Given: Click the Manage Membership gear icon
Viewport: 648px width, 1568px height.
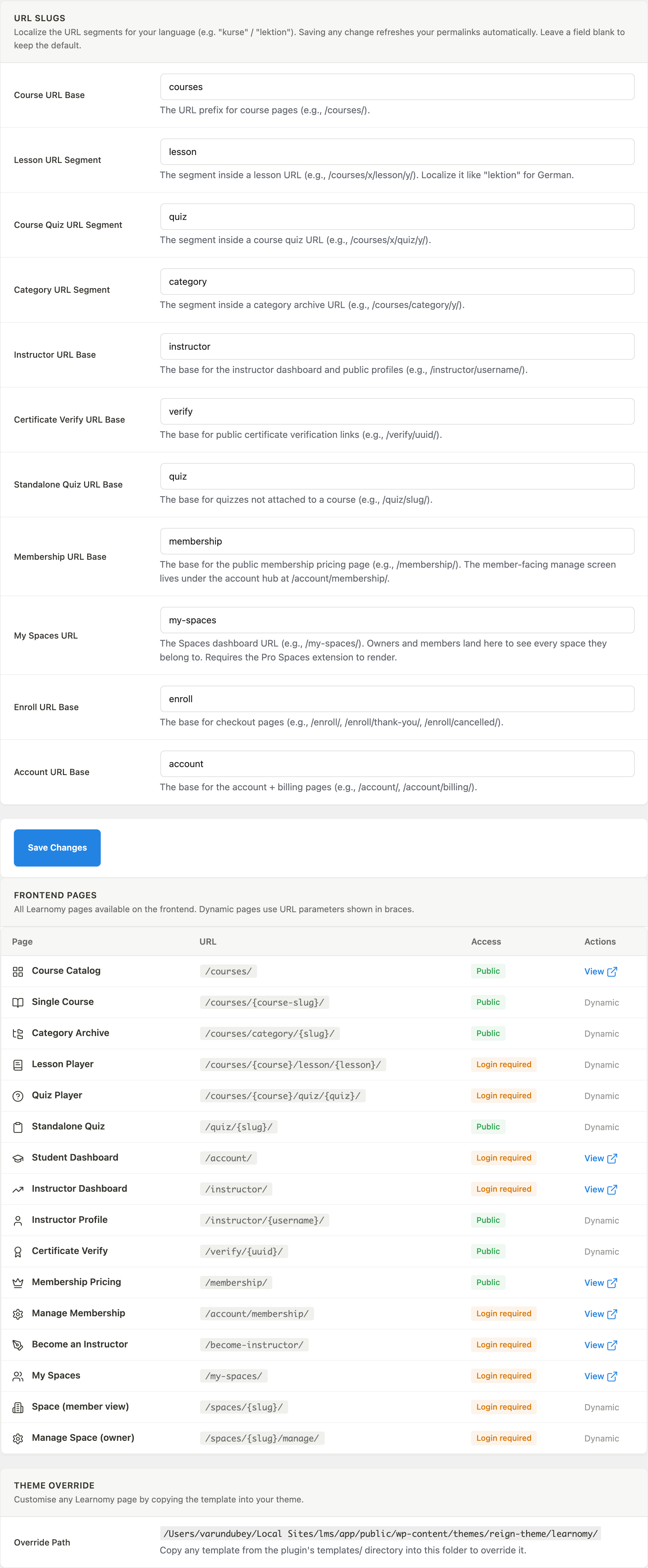Looking at the screenshot, I should click(18, 1314).
